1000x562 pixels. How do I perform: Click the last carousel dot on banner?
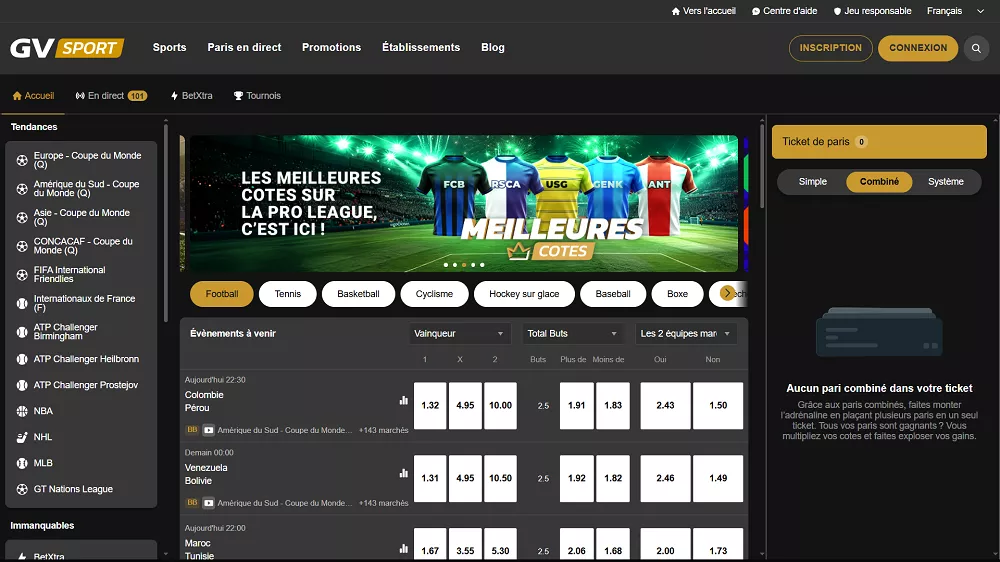click(x=482, y=265)
